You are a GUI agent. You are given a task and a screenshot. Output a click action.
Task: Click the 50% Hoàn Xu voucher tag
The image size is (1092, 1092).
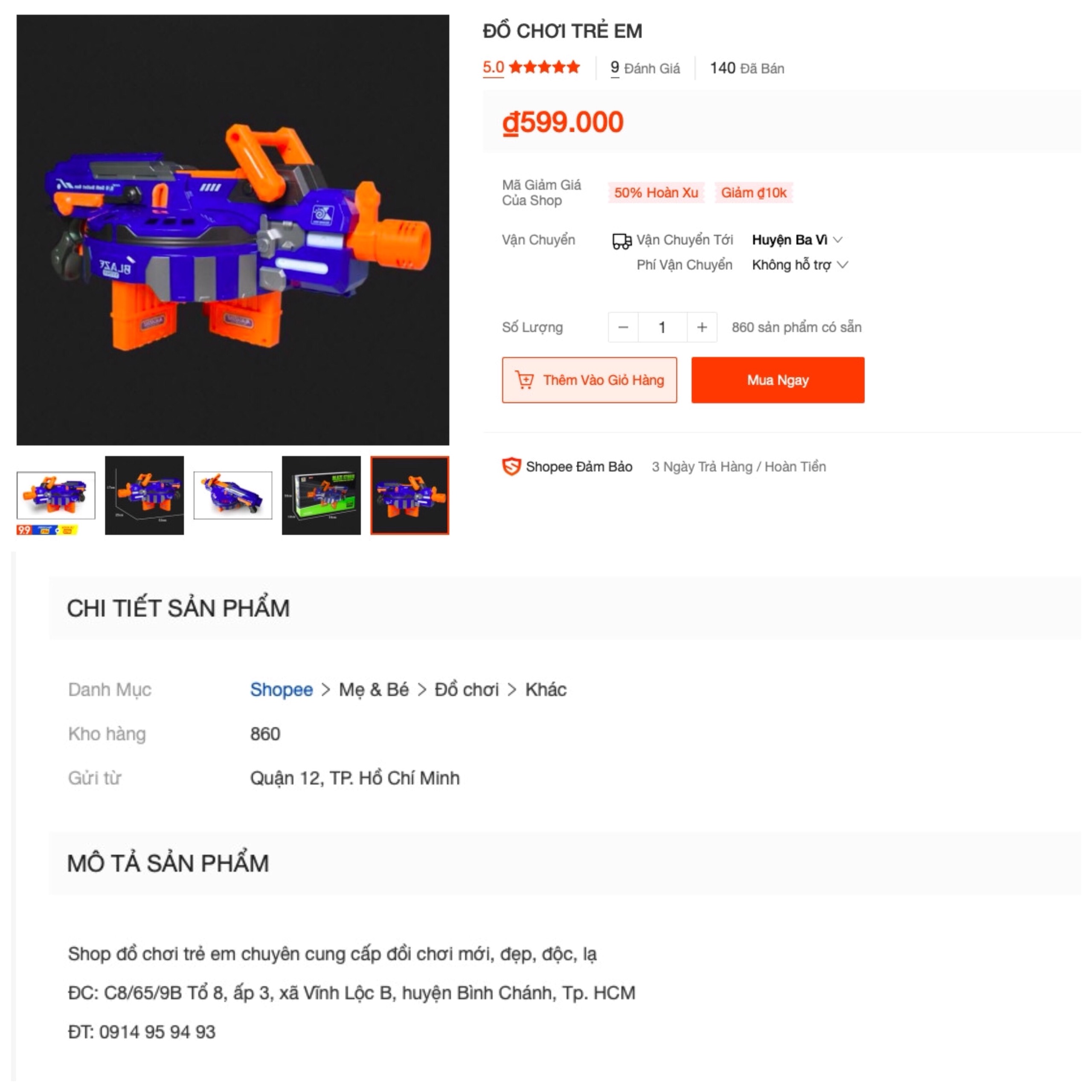656,193
